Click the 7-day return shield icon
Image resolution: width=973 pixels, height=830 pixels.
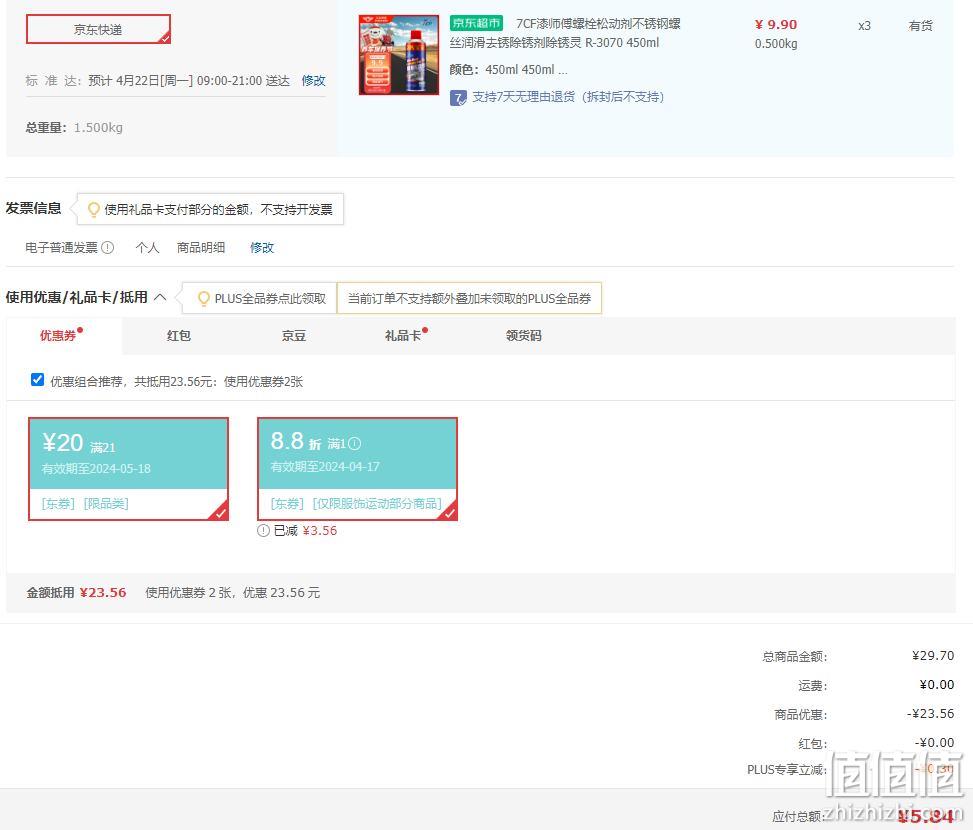click(458, 97)
